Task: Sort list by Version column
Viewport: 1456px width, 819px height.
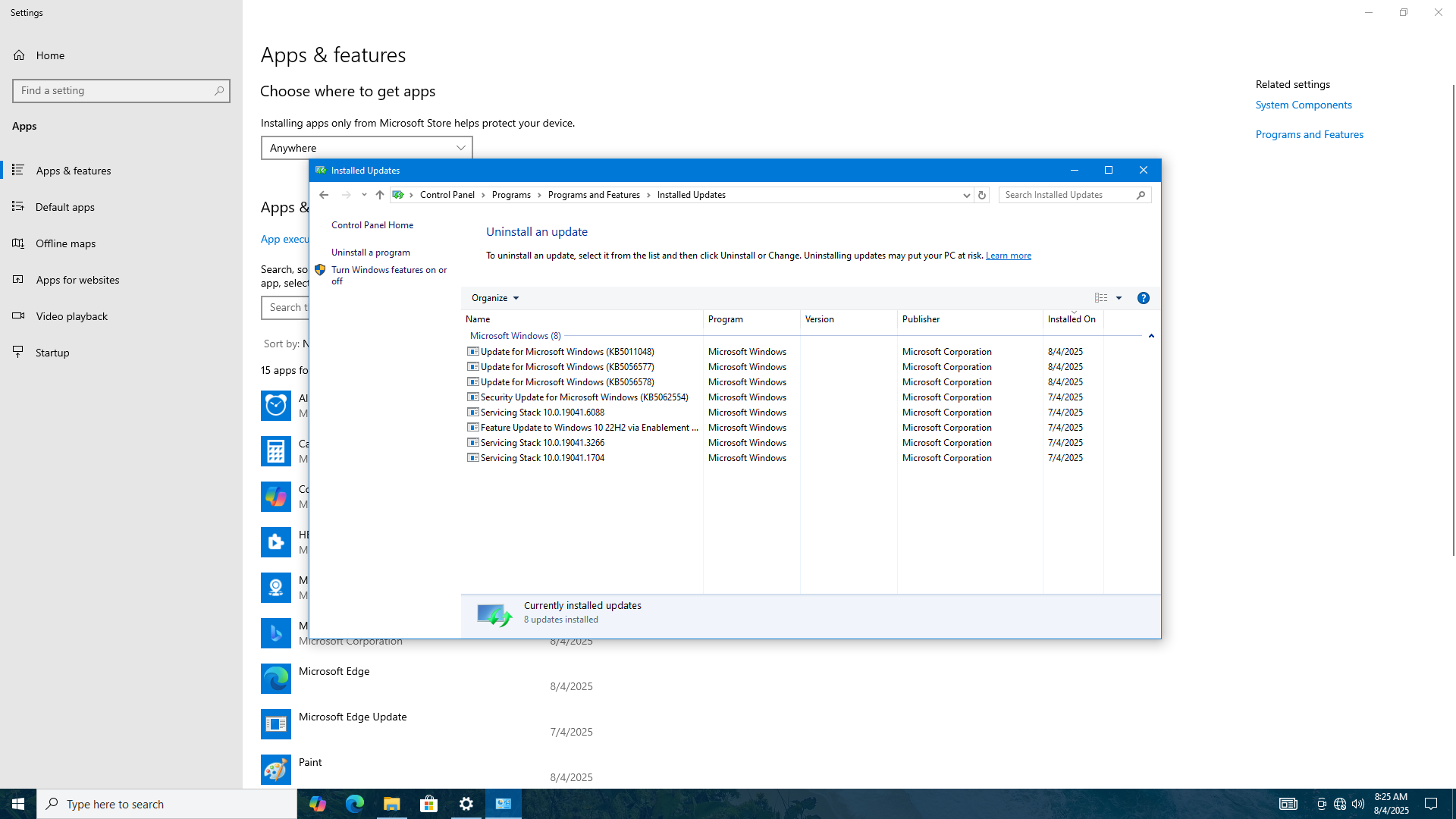Action: pyautogui.click(x=849, y=319)
